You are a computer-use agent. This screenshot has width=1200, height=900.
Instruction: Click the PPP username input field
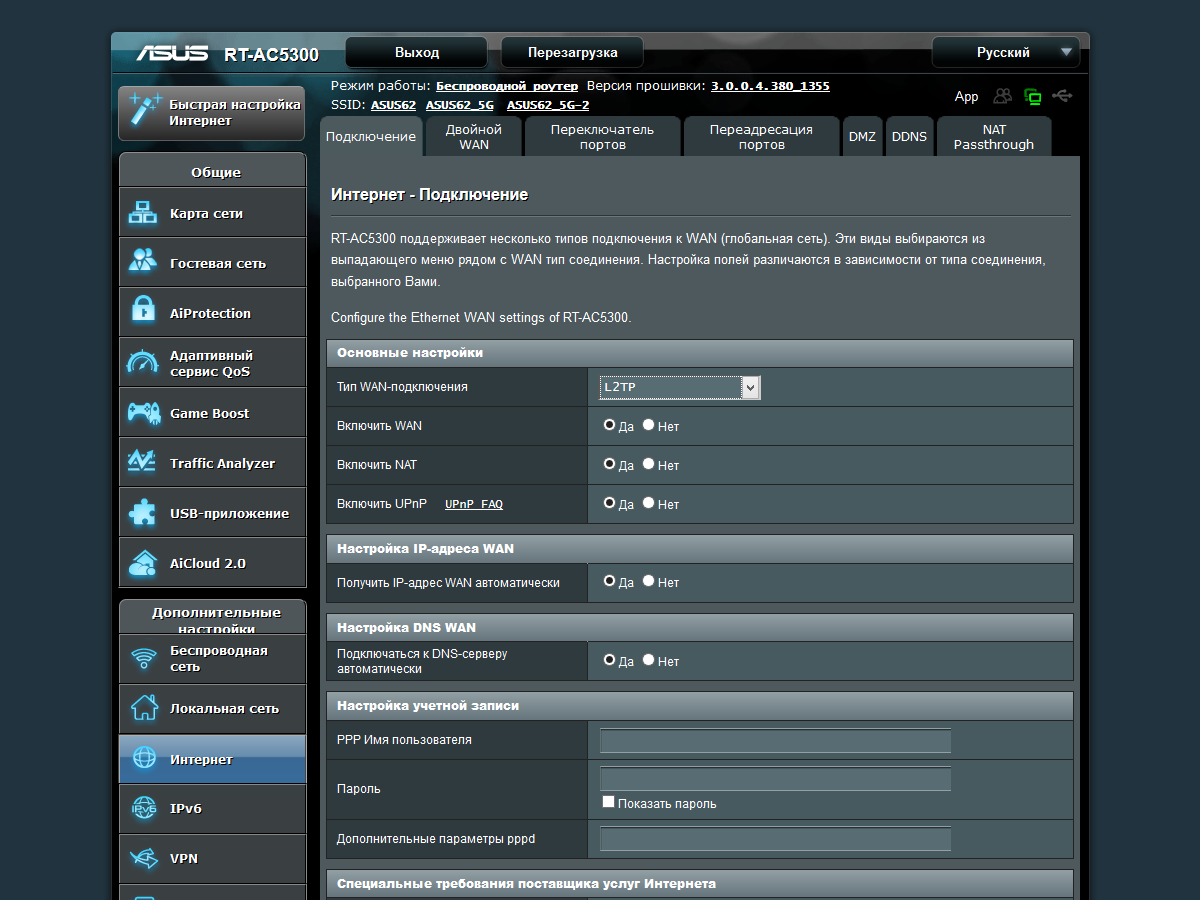point(775,741)
